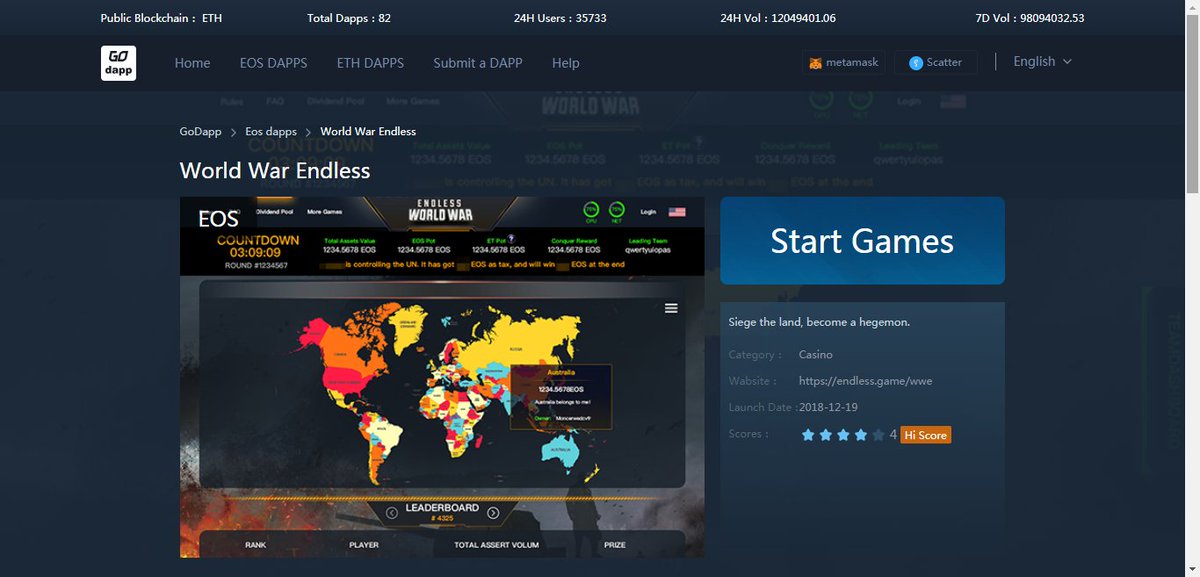Click the Scatter wallet icon

point(915,63)
